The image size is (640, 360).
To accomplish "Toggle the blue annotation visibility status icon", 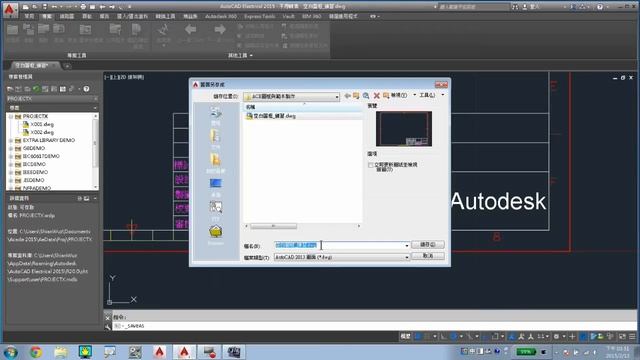I will [512, 336].
